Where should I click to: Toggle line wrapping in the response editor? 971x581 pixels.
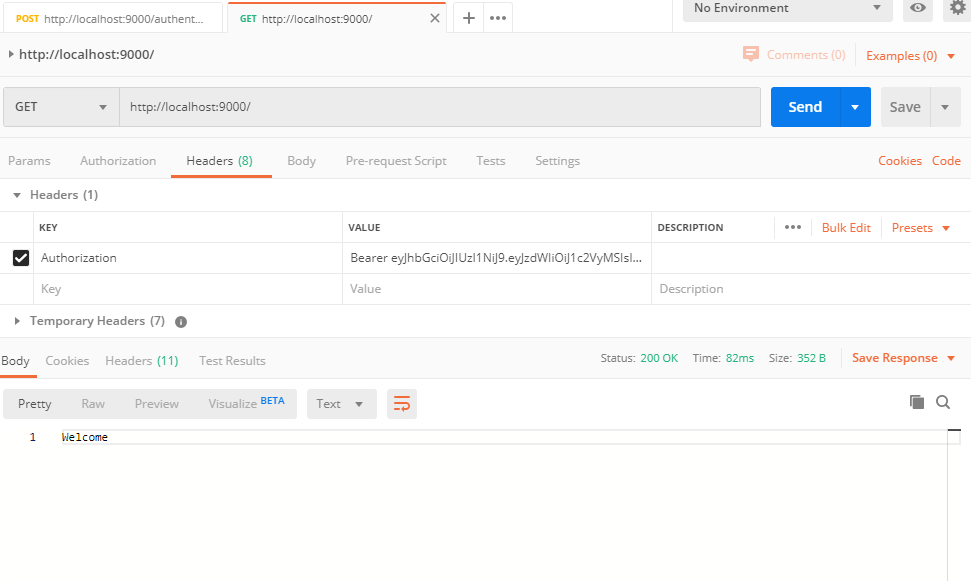point(401,403)
